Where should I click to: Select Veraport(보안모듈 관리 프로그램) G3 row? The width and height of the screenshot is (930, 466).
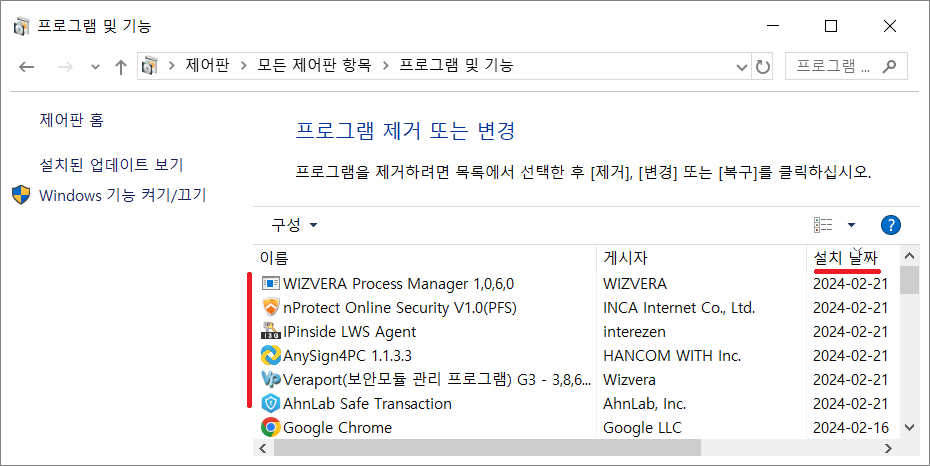click(x=576, y=379)
